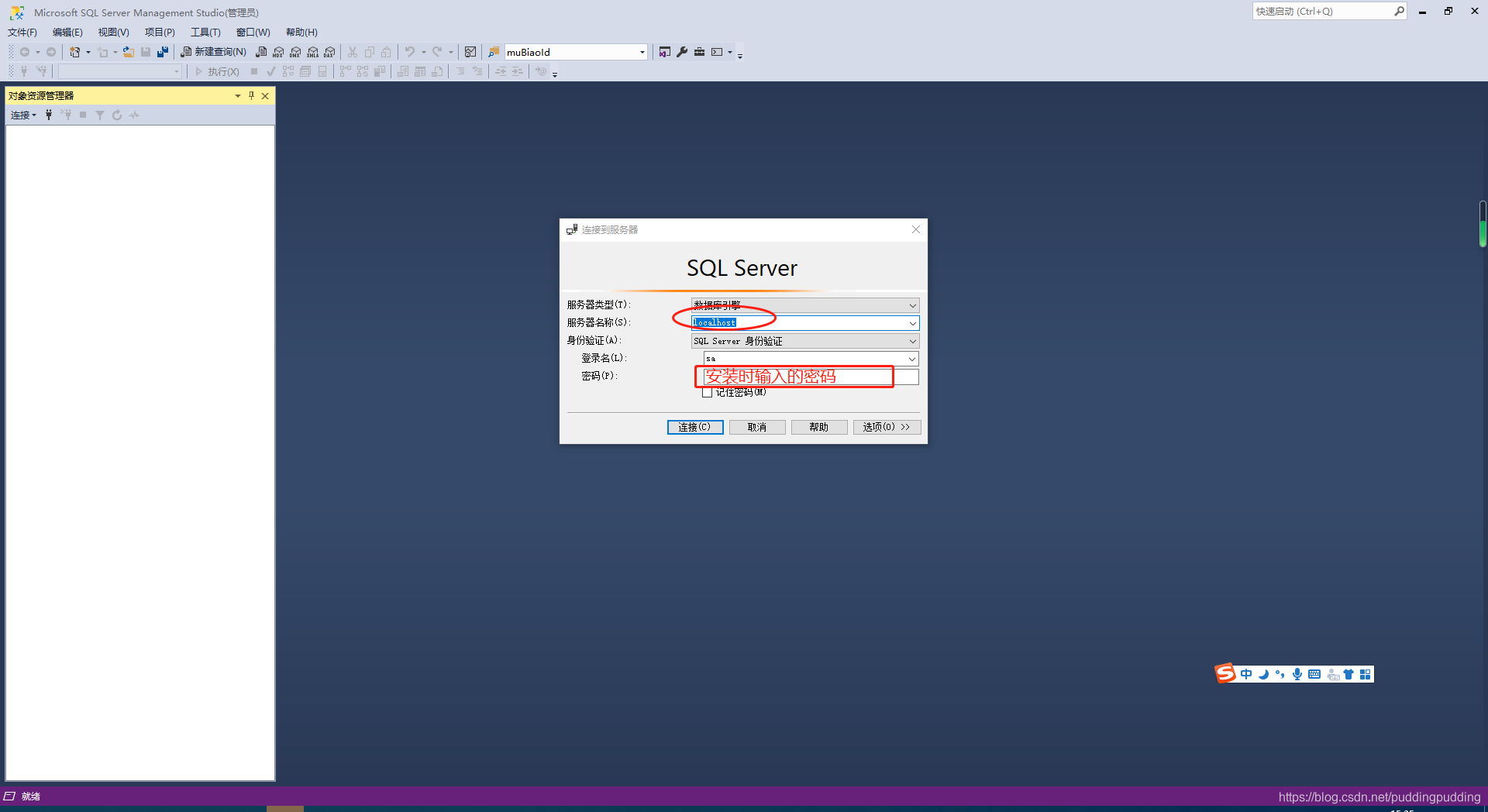Screen dimensions: 1488x812
Task: Check the 记住密码 remember password box
Action: tap(707, 393)
